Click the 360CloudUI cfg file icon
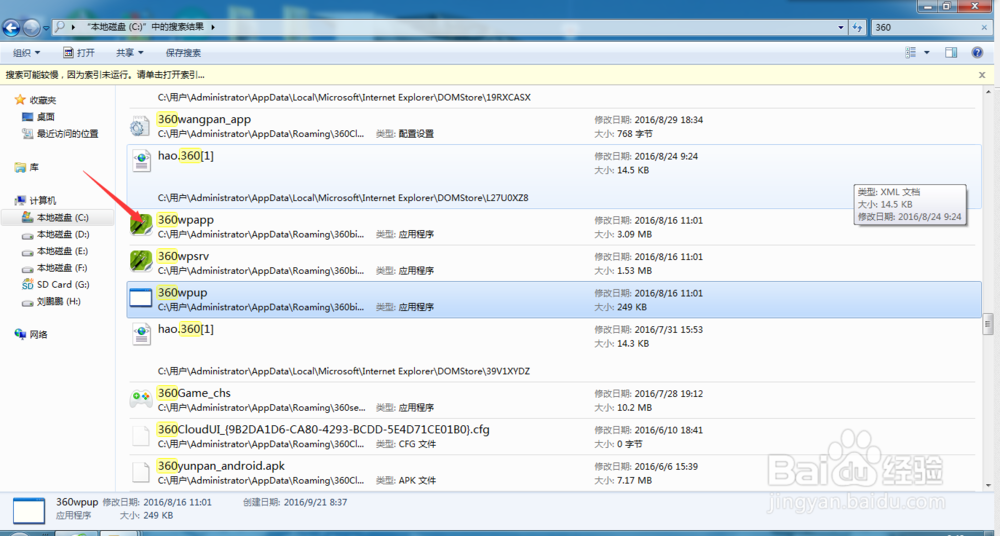Image resolution: width=1000 pixels, height=536 pixels. click(x=141, y=436)
